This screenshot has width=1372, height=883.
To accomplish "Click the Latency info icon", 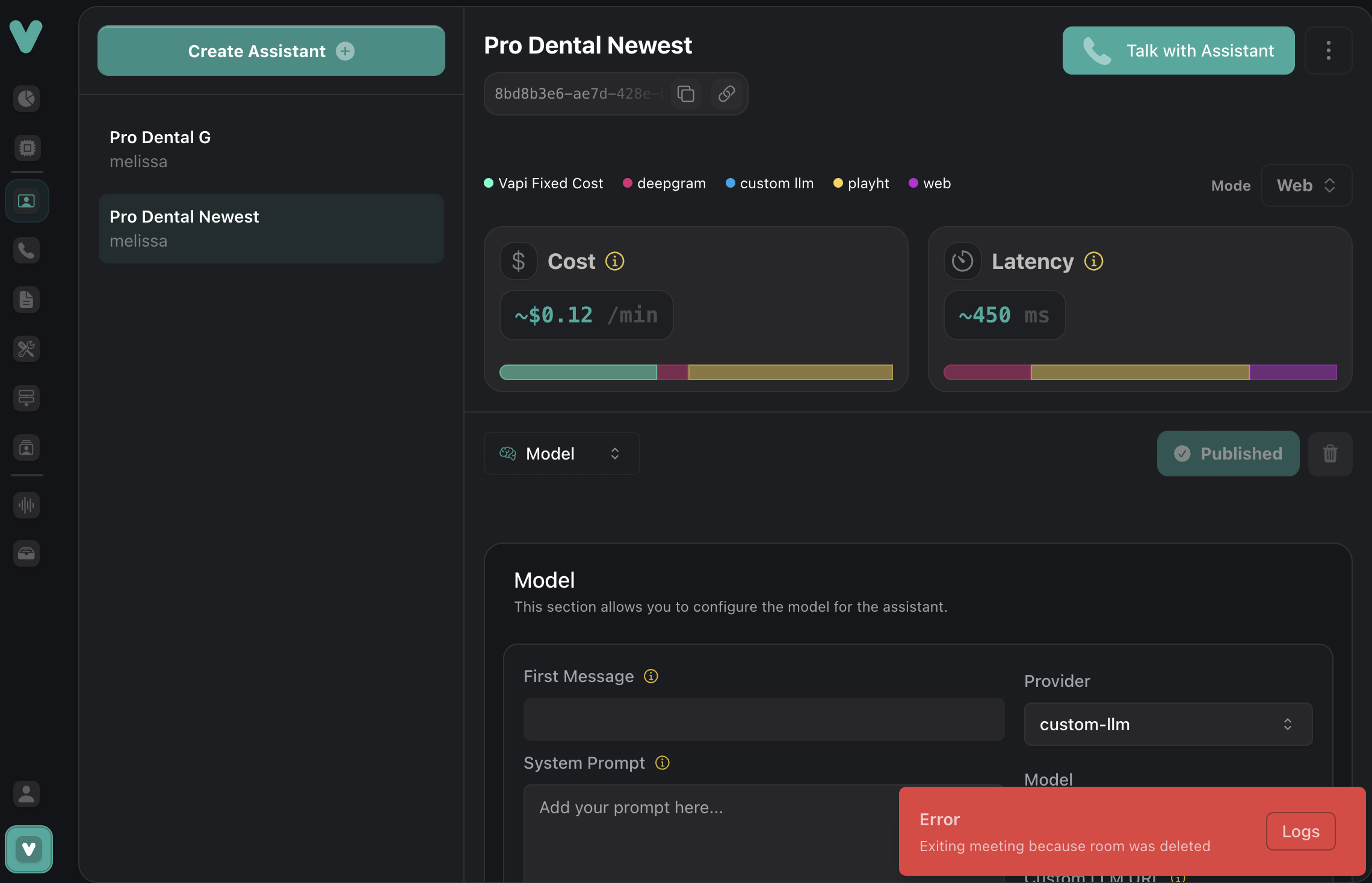I will coord(1093,261).
